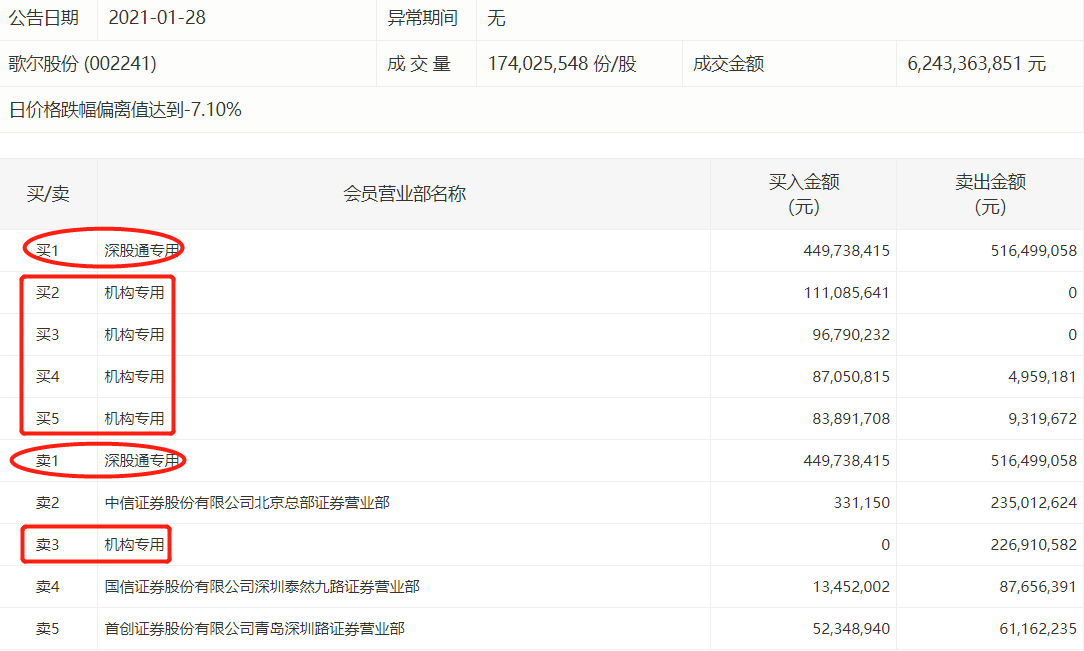Select the 成交金额 value 6,243,363,851 元
Viewport: 1084px width, 651px height.
976,64
